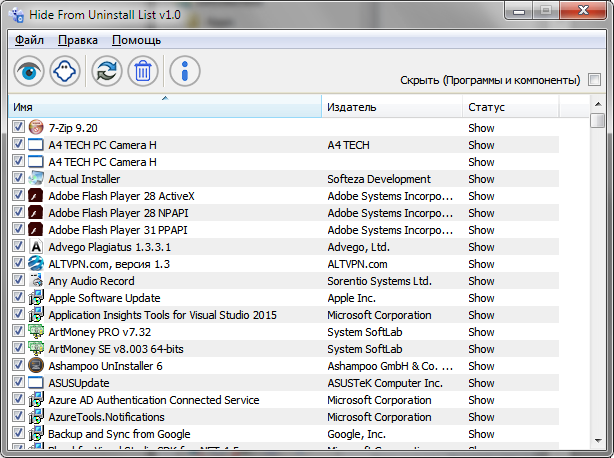Click the scrollbar up arrow
Screen dimensions: 614x458
click(598, 104)
